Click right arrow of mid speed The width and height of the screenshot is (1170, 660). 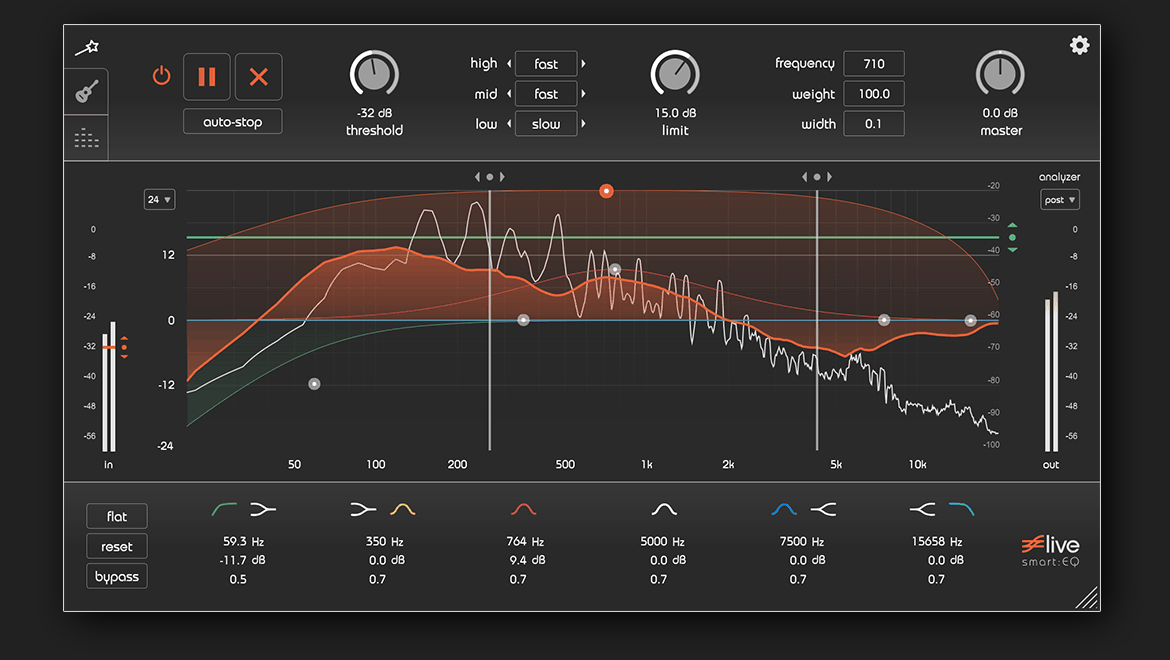click(x=584, y=94)
